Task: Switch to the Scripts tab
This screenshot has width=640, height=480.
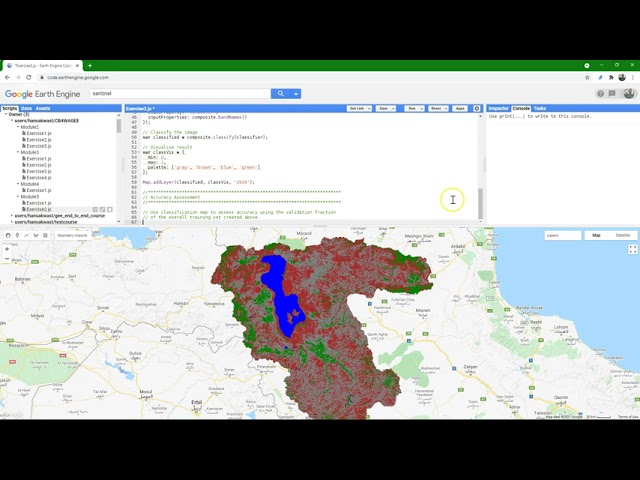Action: point(9,108)
